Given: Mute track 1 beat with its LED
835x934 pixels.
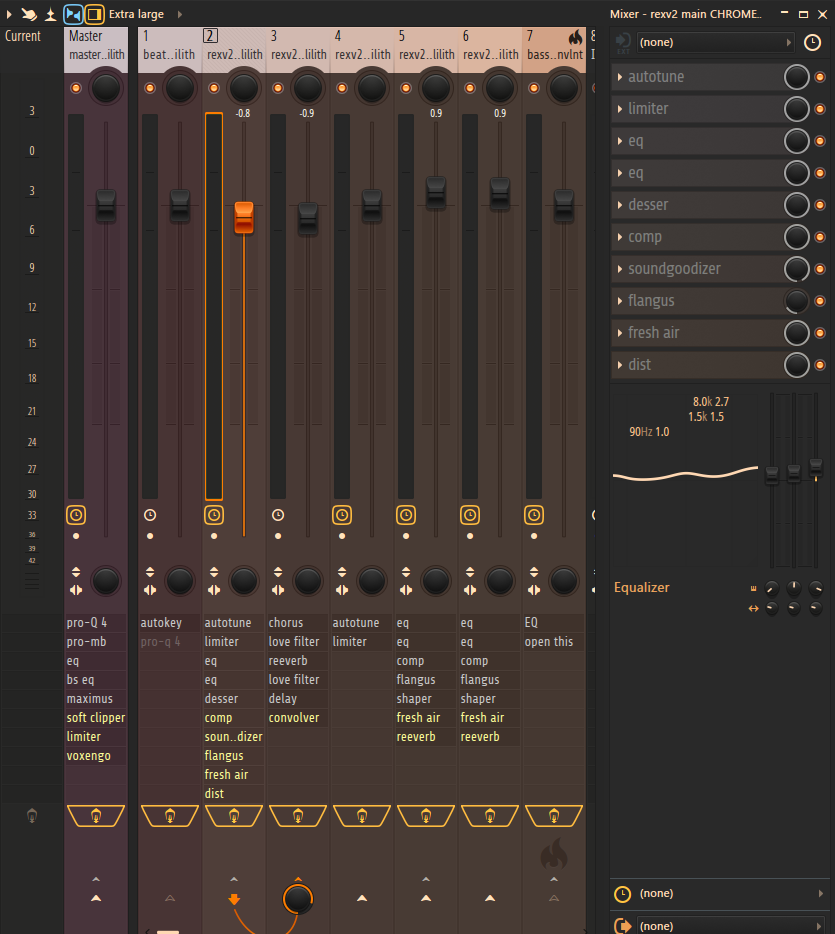Looking at the screenshot, I should click(x=149, y=88).
